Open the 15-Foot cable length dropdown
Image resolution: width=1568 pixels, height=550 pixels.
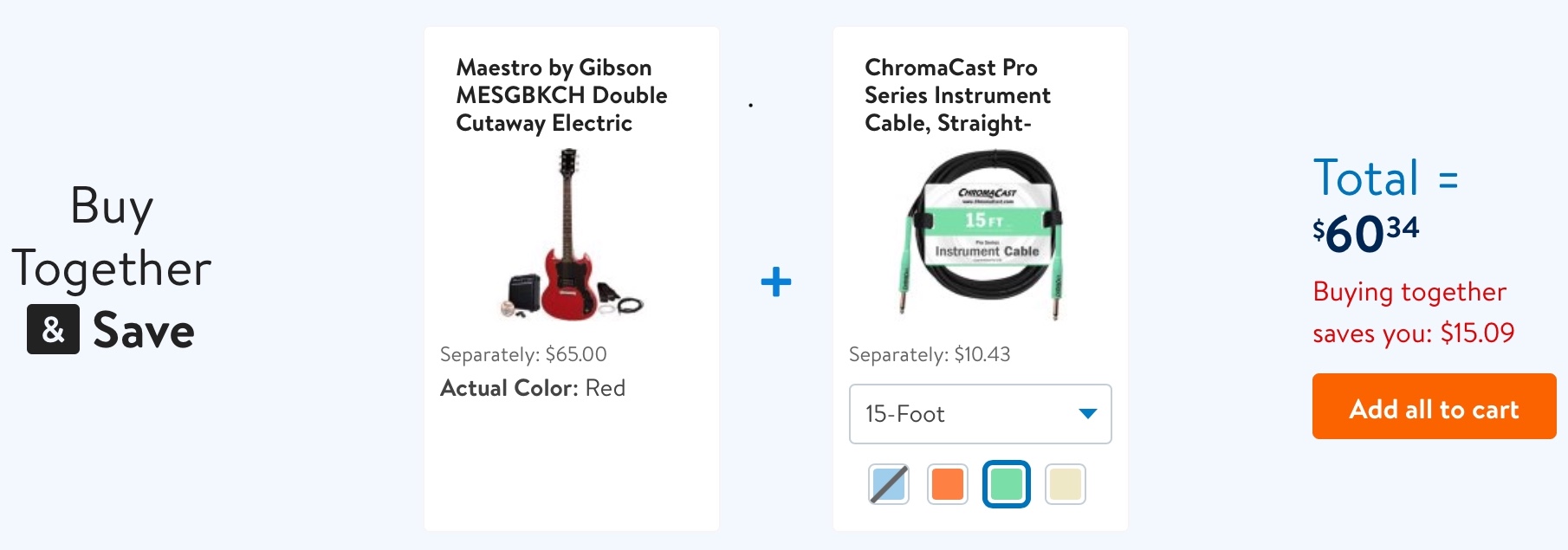coord(979,414)
